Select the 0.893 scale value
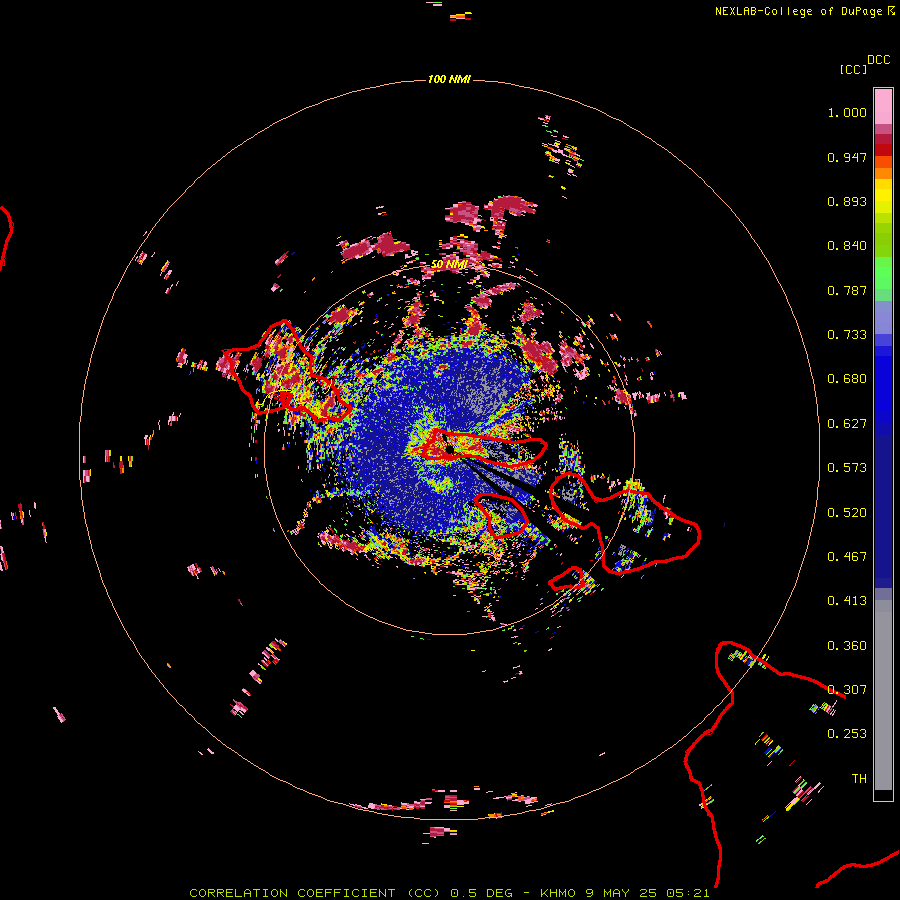The height and width of the screenshot is (900, 900). pyautogui.click(x=847, y=201)
